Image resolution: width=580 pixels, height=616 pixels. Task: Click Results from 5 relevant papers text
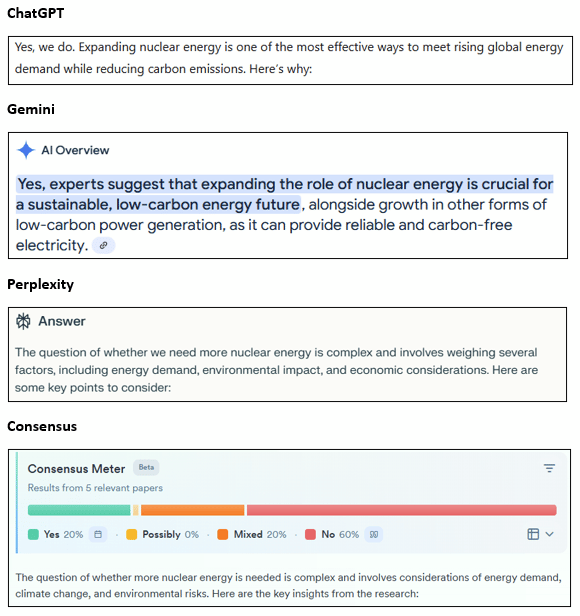point(95,488)
